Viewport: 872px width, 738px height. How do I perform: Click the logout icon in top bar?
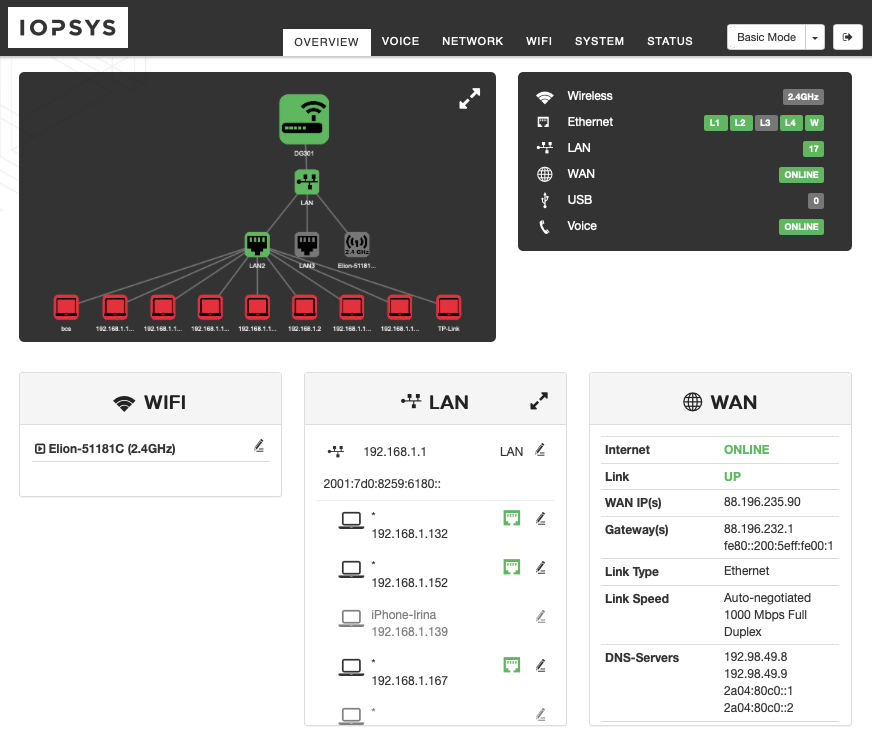[848, 37]
